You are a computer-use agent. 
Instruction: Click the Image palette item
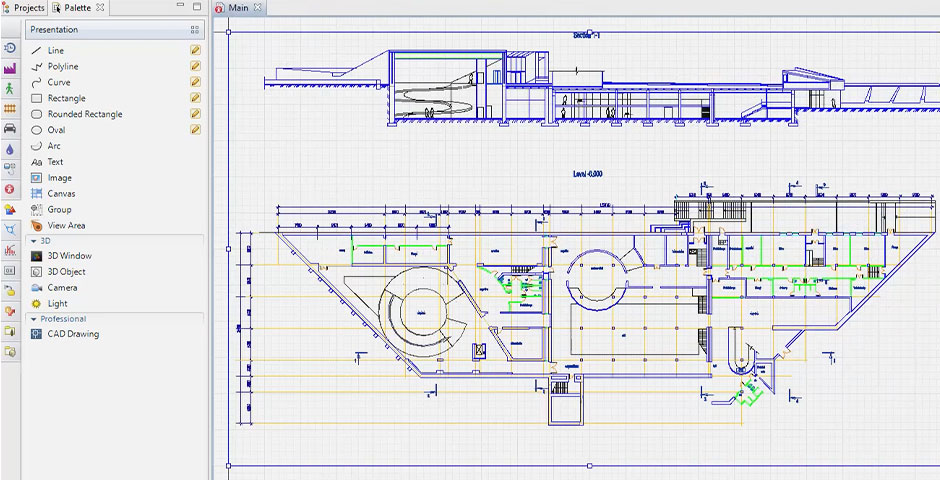59,178
